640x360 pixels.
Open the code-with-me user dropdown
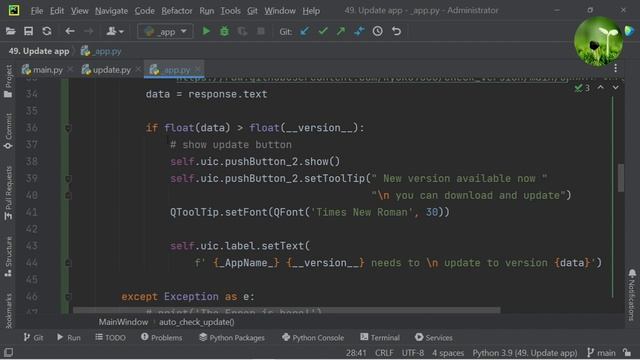coord(115,31)
